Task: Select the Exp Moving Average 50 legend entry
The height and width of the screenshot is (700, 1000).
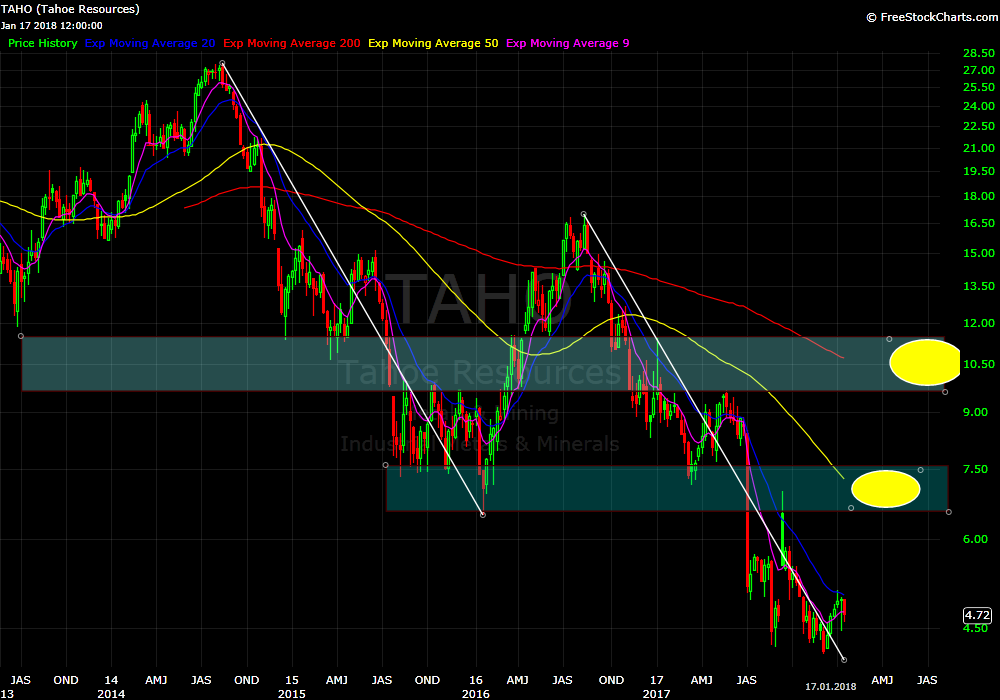Action: (433, 43)
